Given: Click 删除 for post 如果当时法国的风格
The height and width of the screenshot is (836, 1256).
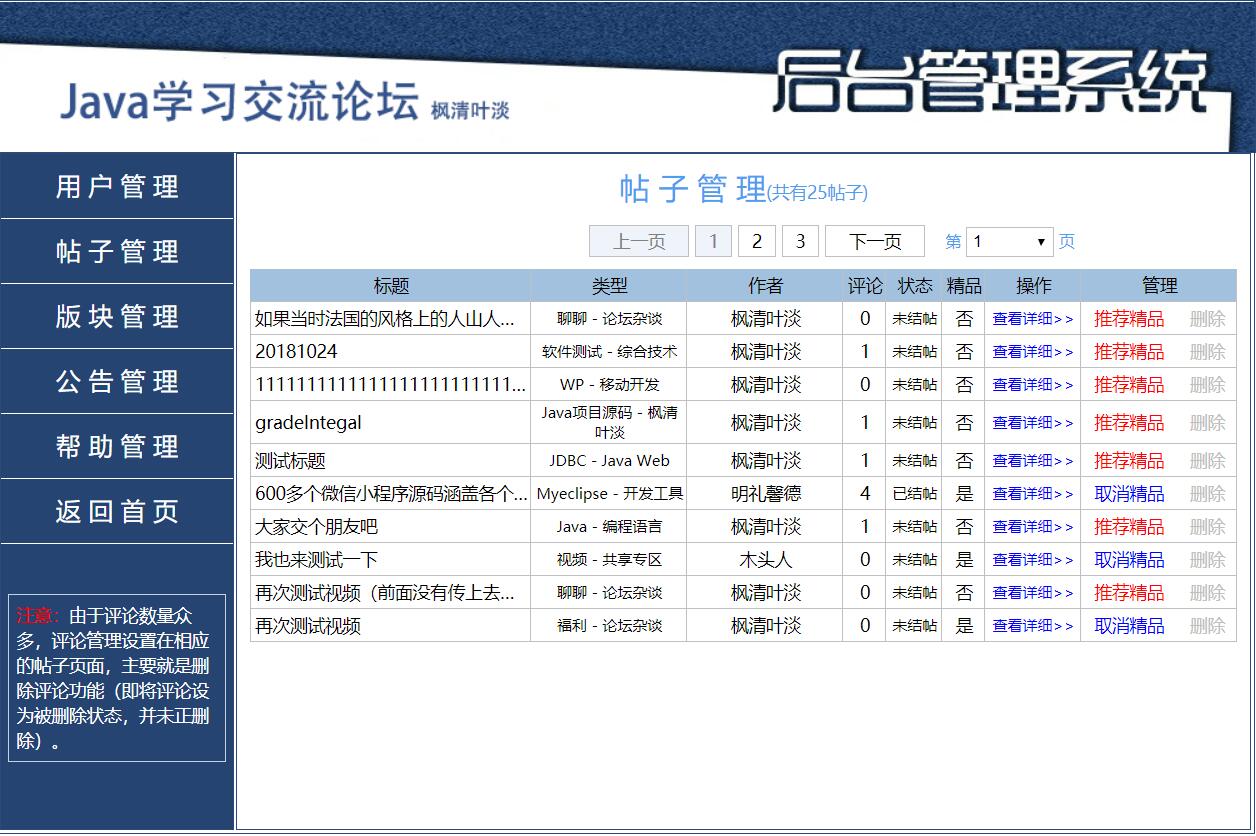Looking at the screenshot, I should pyautogui.click(x=1207, y=319).
